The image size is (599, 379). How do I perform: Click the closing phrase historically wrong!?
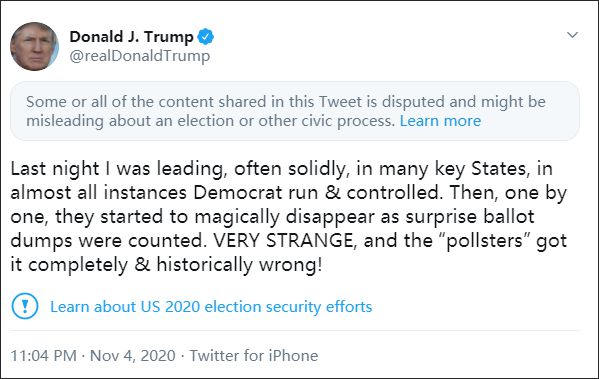point(240,265)
